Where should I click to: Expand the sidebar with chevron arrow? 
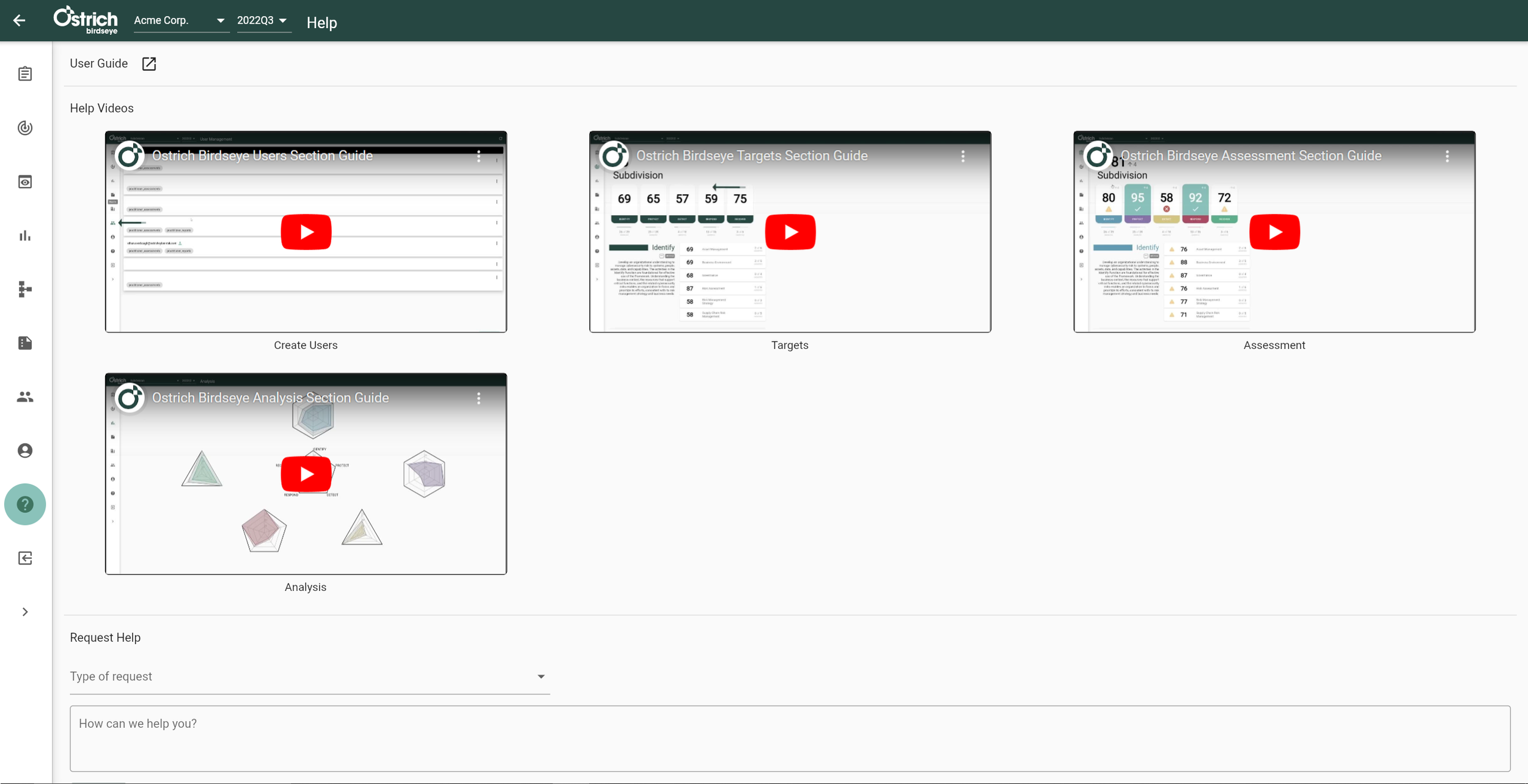(x=25, y=612)
